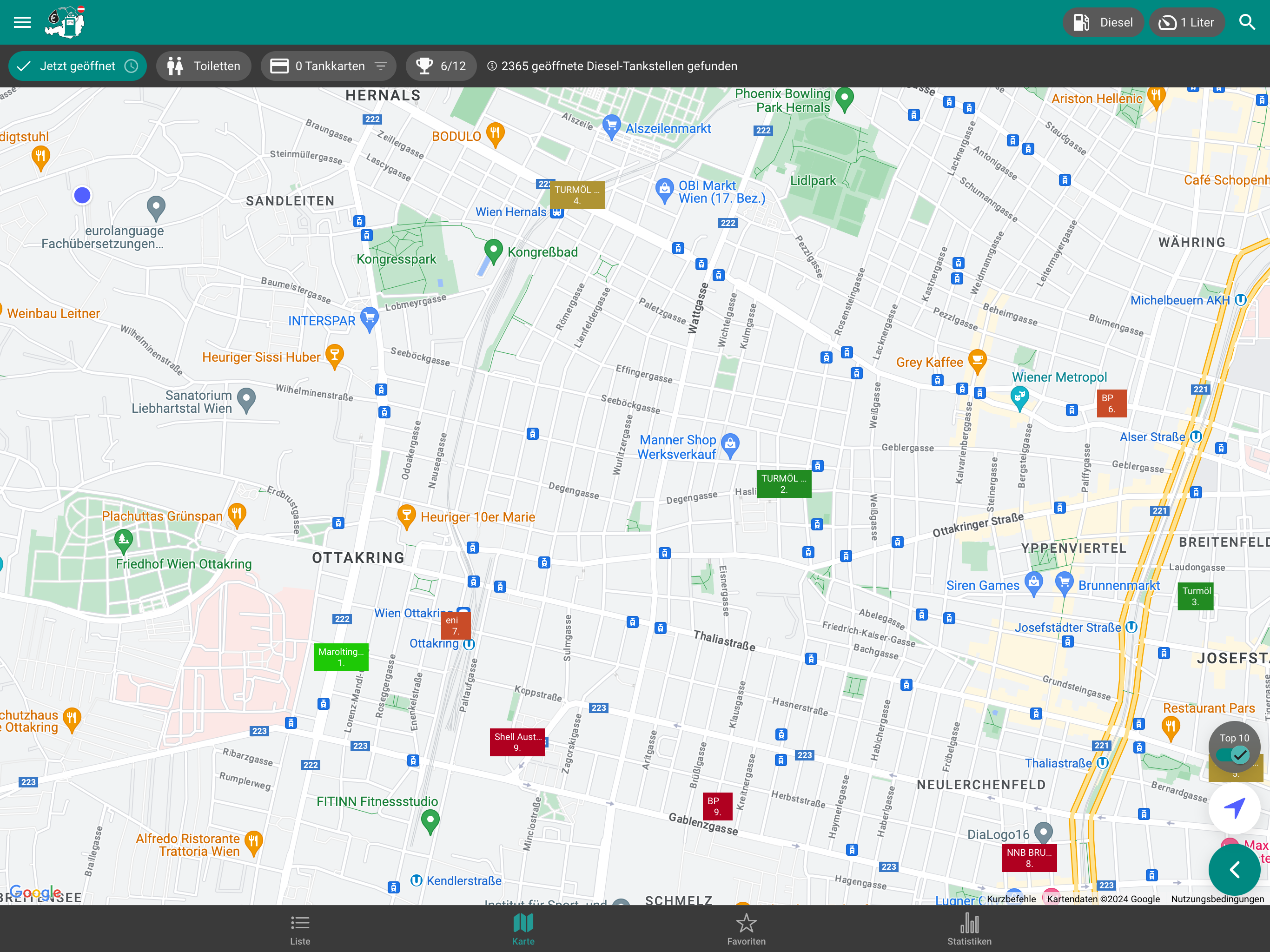Open the hamburger menu

coord(22,22)
